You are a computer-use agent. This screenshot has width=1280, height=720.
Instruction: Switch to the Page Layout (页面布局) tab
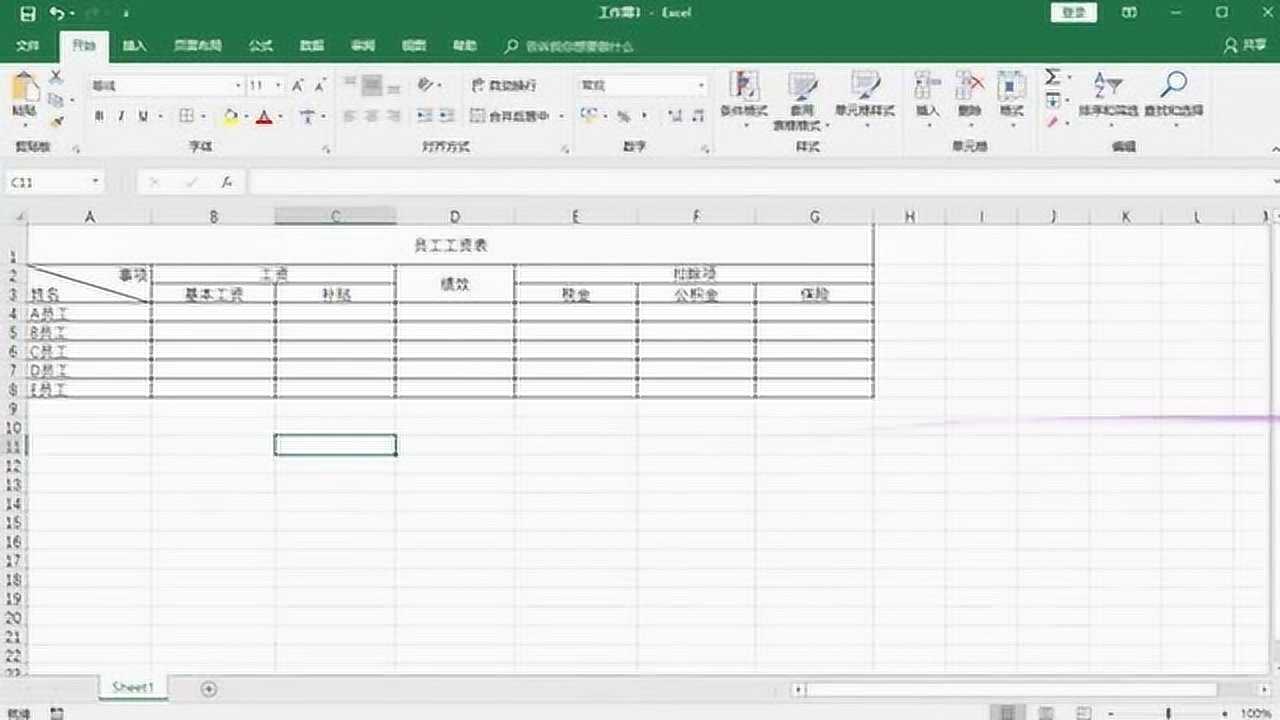point(198,46)
